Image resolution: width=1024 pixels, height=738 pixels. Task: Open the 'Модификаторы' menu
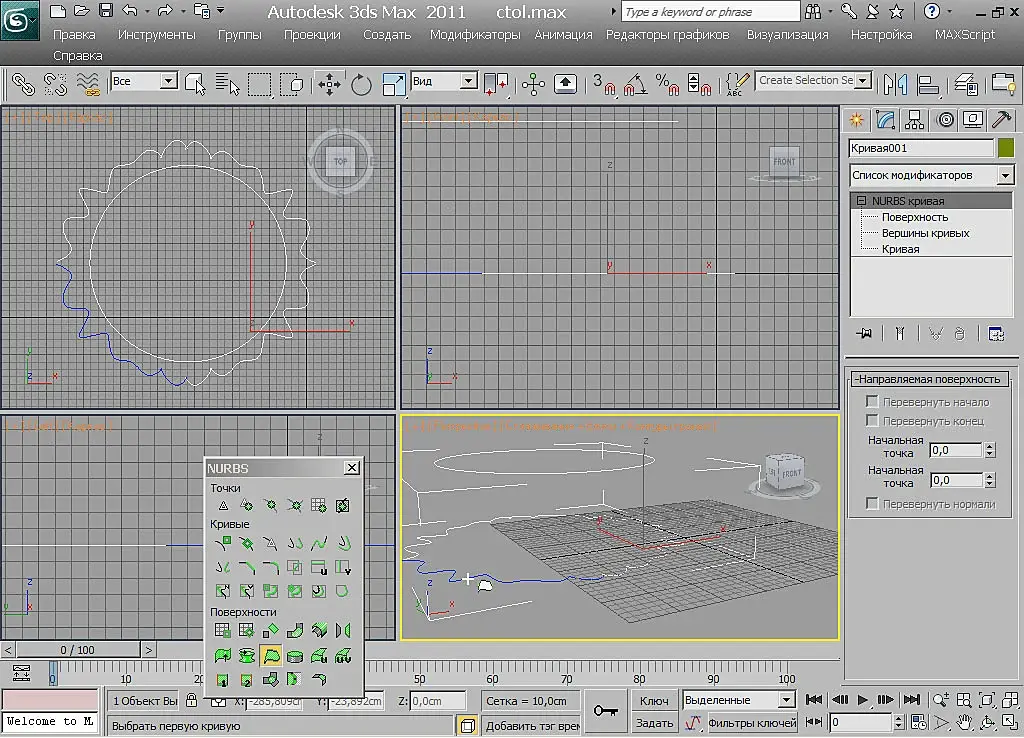(475, 34)
